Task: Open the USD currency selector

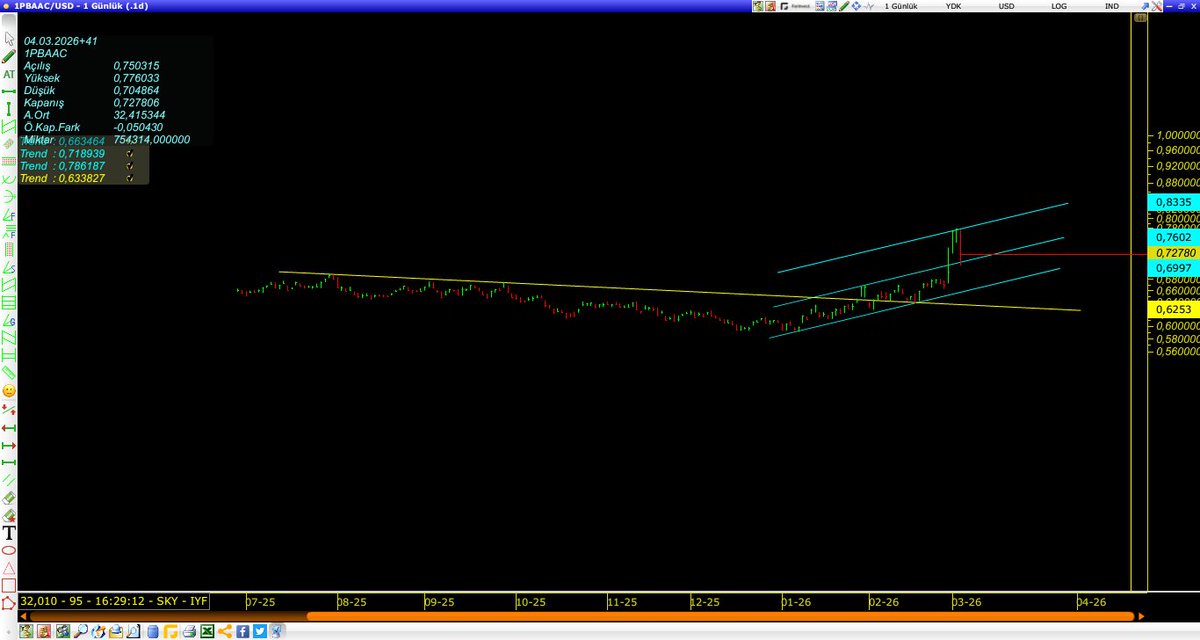Action: (1007, 6)
